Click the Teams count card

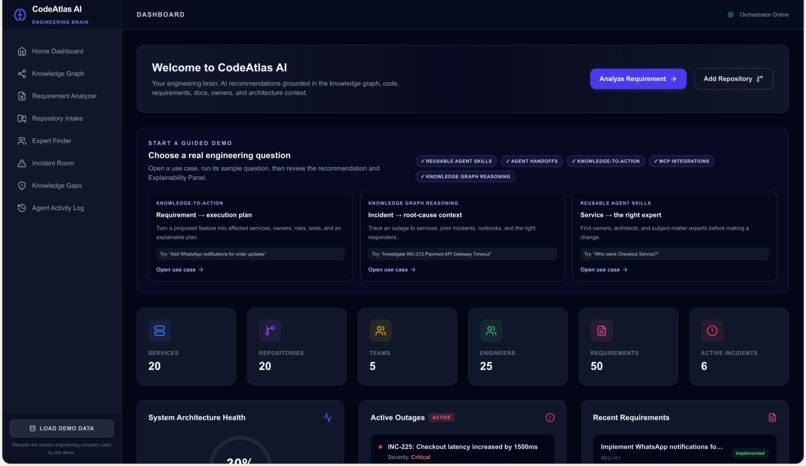pos(407,346)
